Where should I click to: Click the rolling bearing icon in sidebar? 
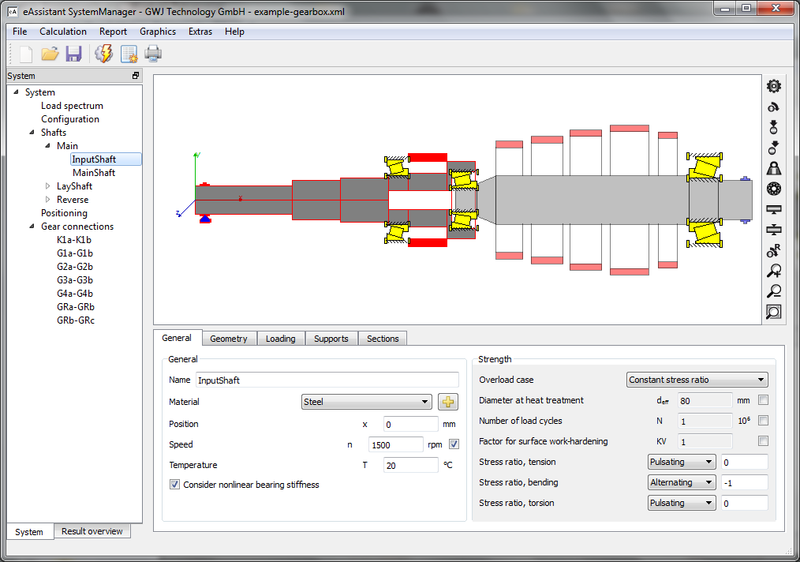[773, 189]
